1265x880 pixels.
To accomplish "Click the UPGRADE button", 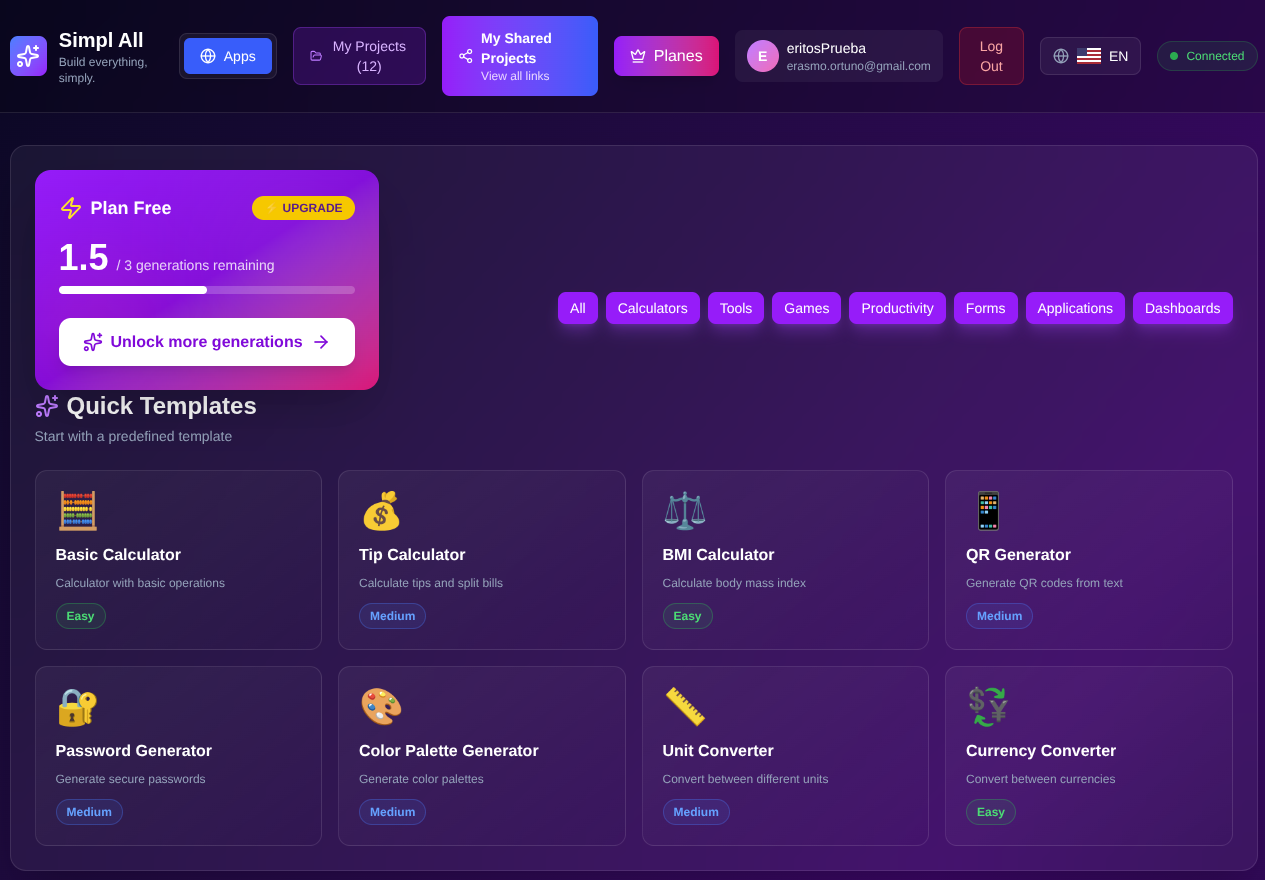I will click(303, 208).
